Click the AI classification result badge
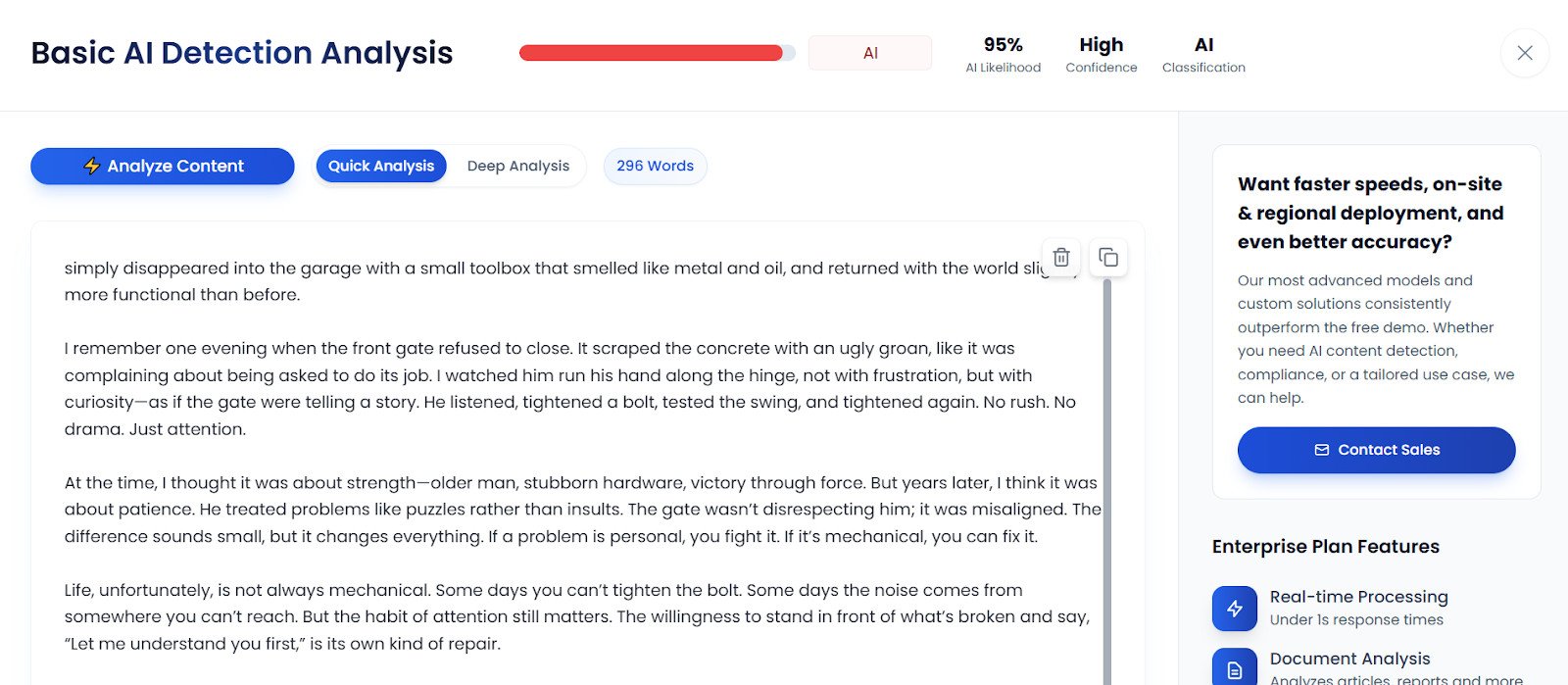 (x=870, y=53)
